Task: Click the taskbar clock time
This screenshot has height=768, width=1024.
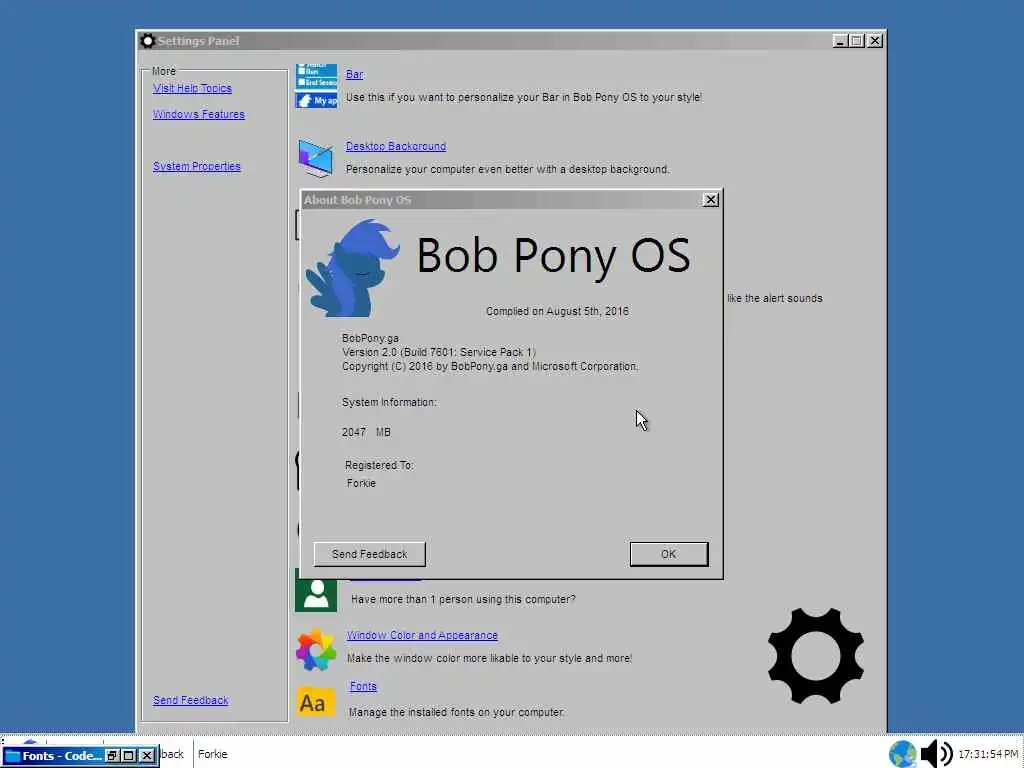Action: coord(988,754)
